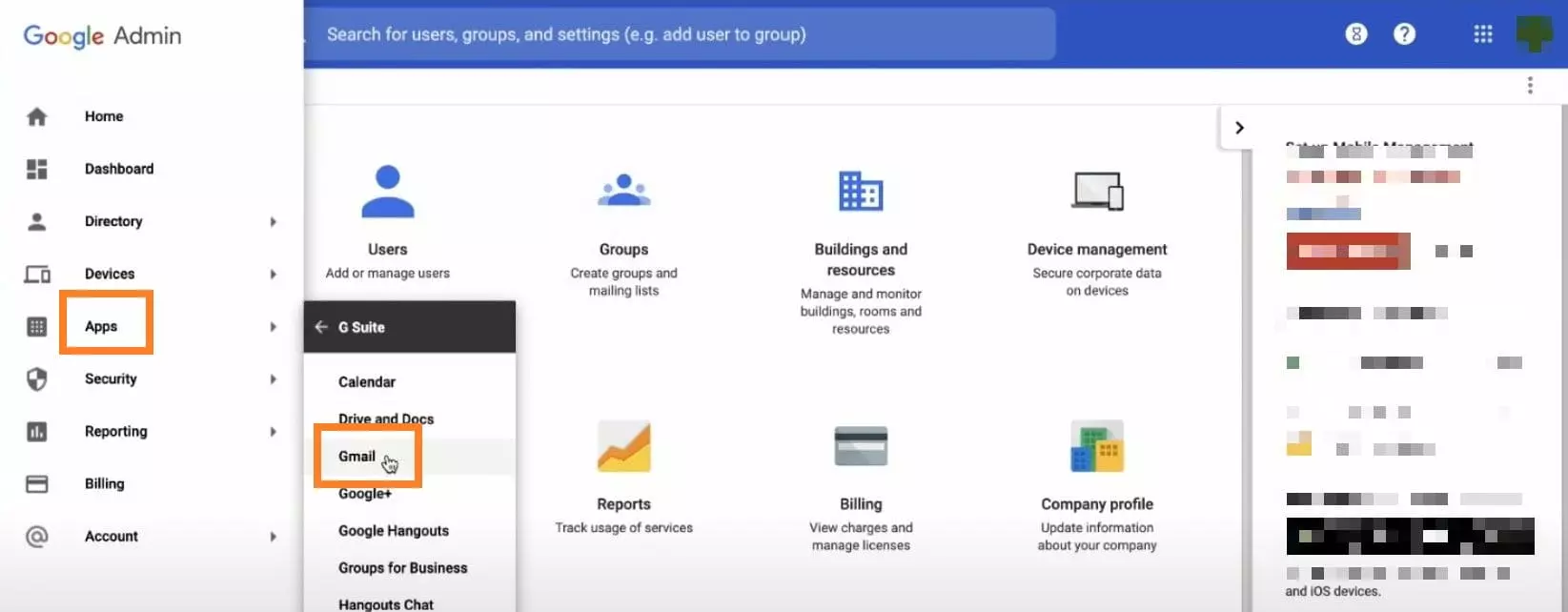Click the red button in right panel
The image size is (1568, 612).
pos(1348,251)
